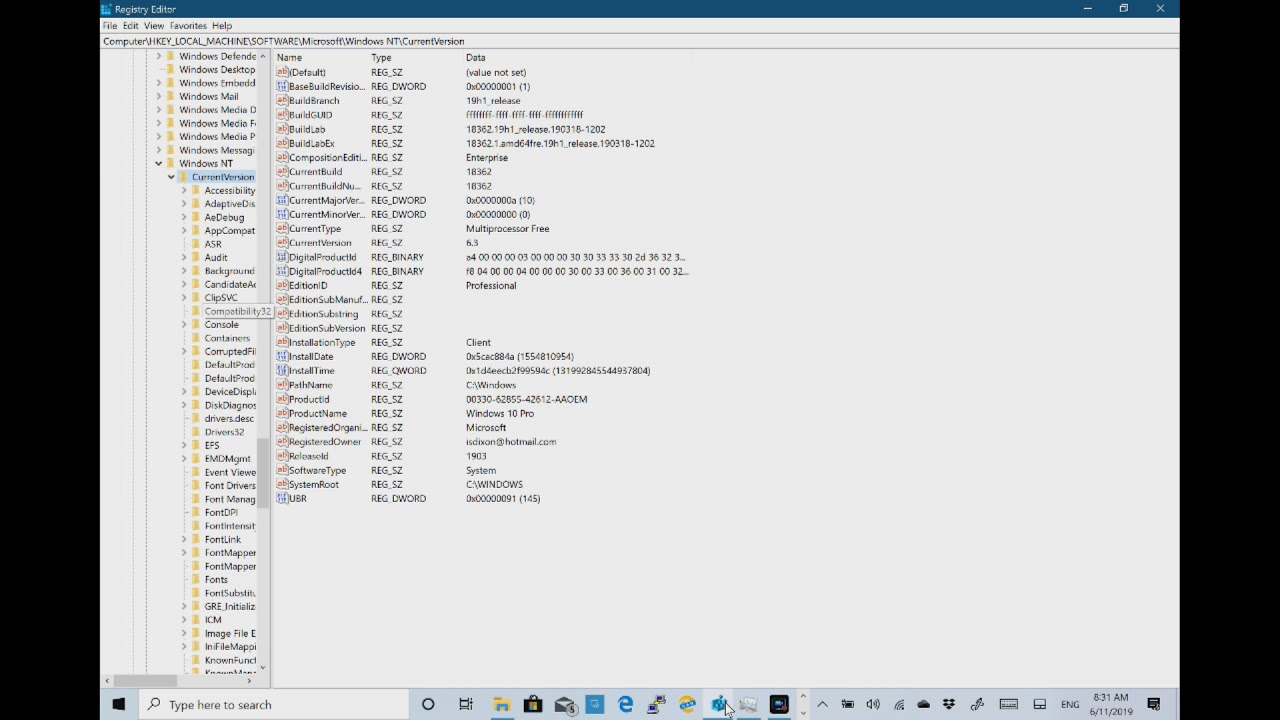Expand the EFS subkey
The height and width of the screenshot is (720, 1280).
(184, 445)
